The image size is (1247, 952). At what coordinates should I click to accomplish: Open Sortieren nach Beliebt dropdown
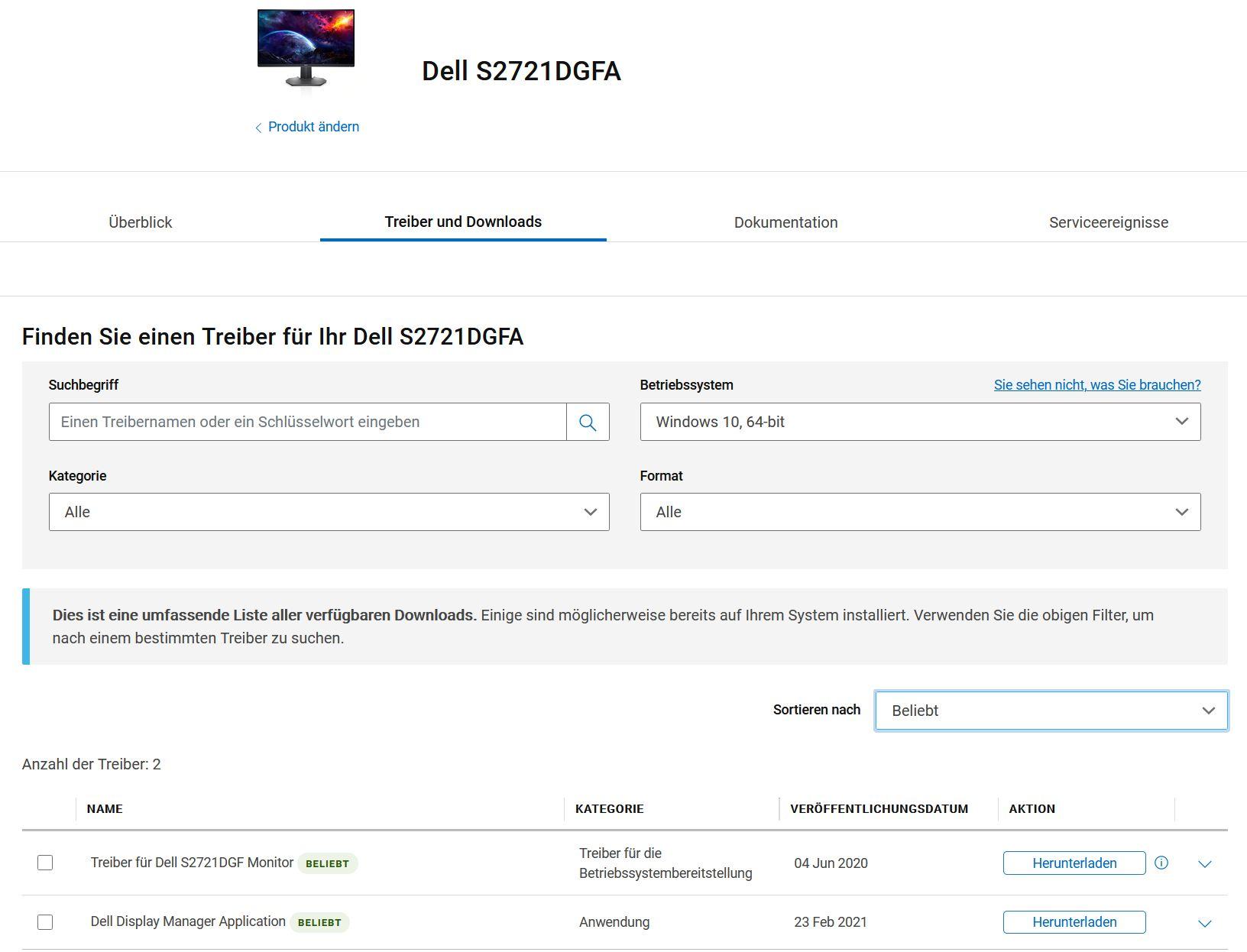(x=1051, y=711)
